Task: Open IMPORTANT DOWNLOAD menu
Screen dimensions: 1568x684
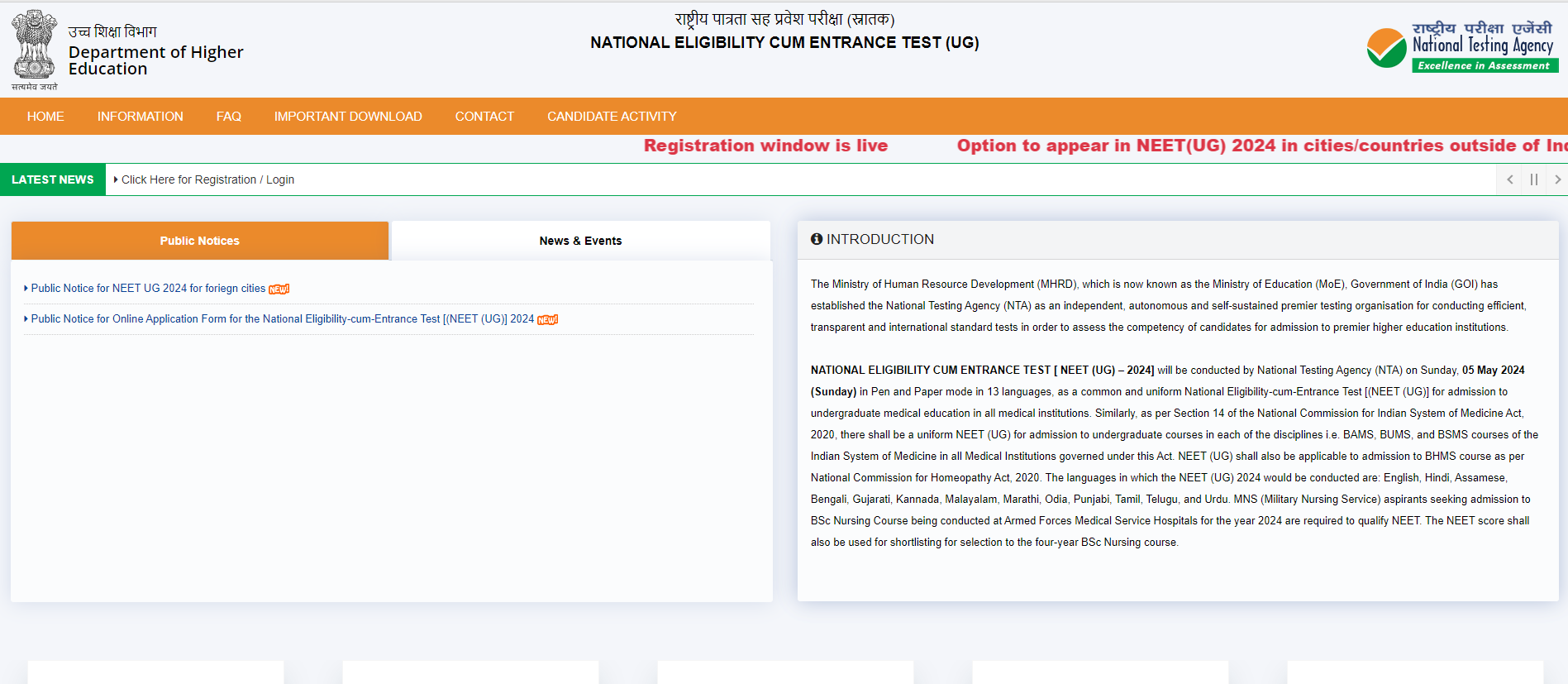Action: [348, 117]
